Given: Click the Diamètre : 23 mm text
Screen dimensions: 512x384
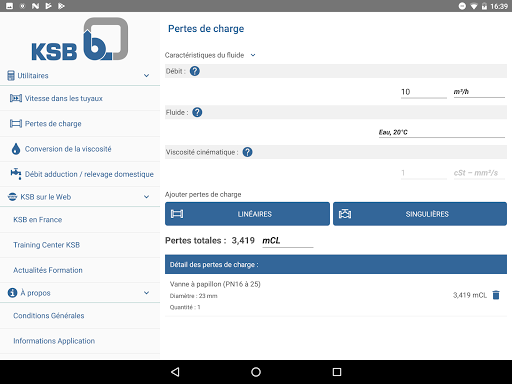Looking at the screenshot, I should pyautogui.click(x=193, y=296).
